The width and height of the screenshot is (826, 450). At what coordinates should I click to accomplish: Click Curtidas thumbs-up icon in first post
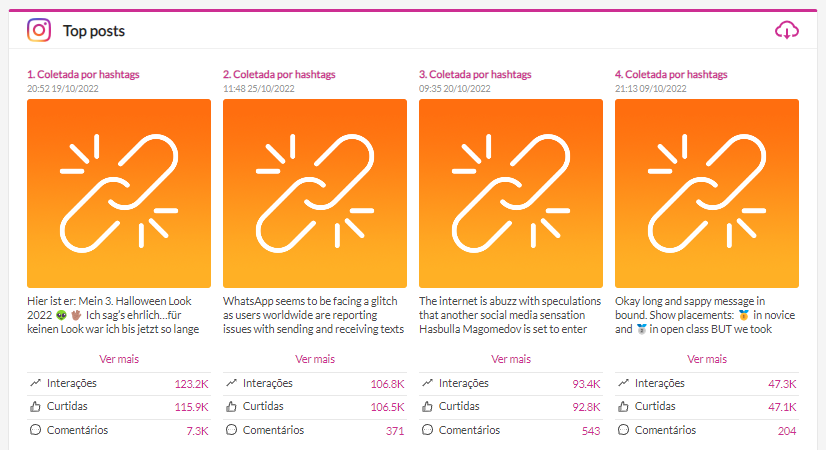(36, 406)
